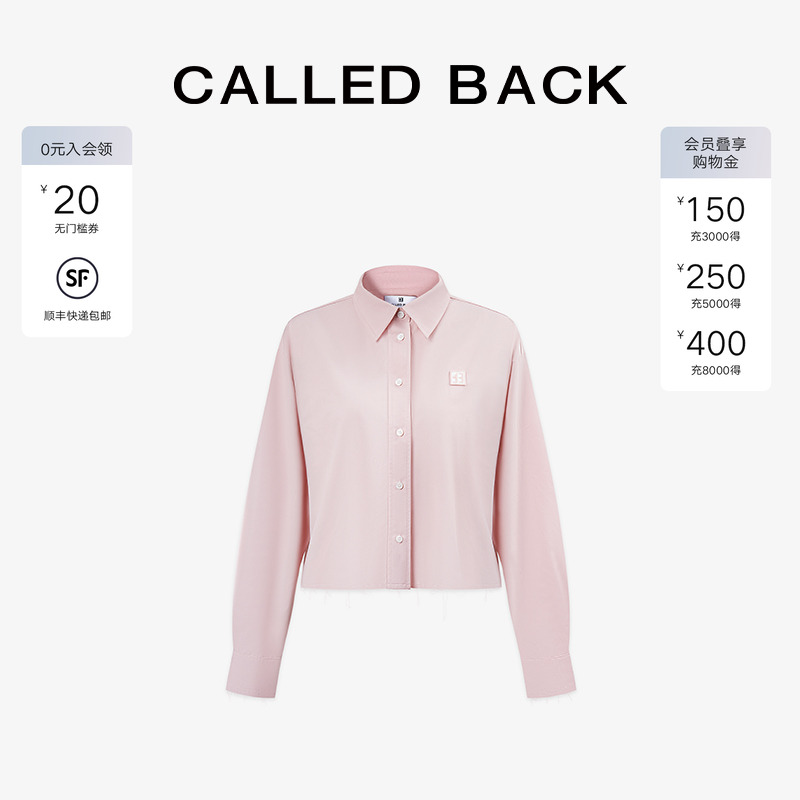Click the 顺丰快递包邮 shipping text
Viewport: 800px width, 800px height.
click(x=77, y=316)
